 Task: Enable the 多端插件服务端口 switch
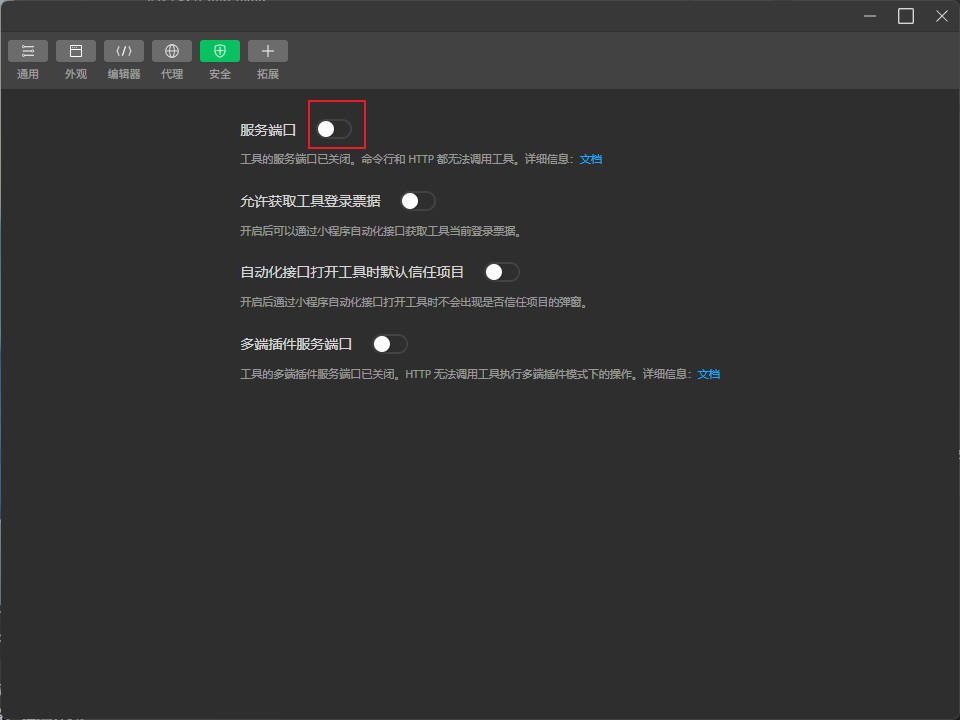(390, 344)
